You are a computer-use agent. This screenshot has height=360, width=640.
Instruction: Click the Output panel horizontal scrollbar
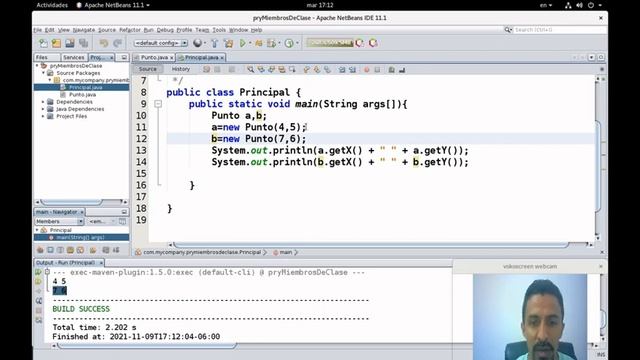point(147,346)
